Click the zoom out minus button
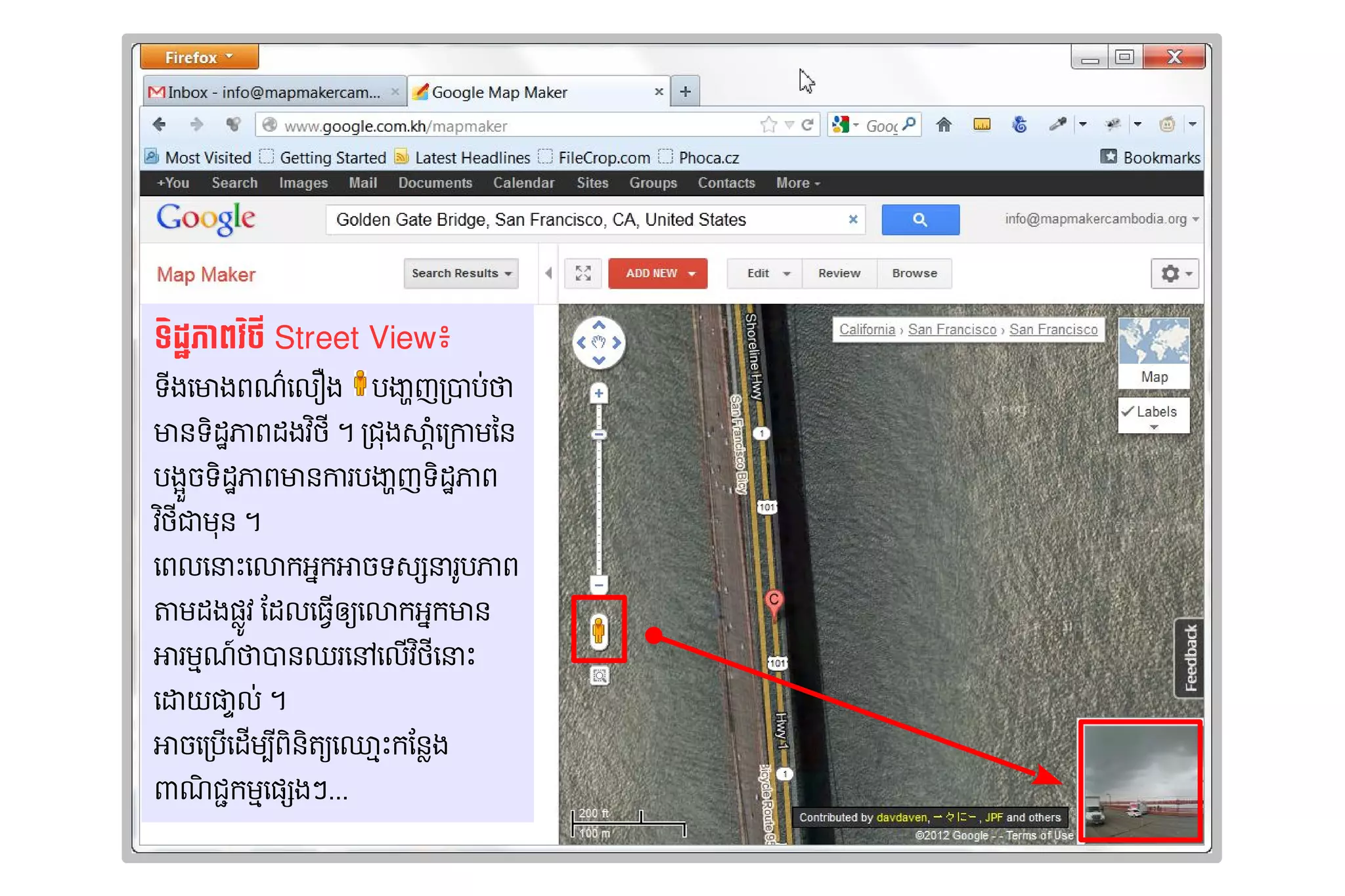The height and width of the screenshot is (896, 1345). (x=598, y=584)
